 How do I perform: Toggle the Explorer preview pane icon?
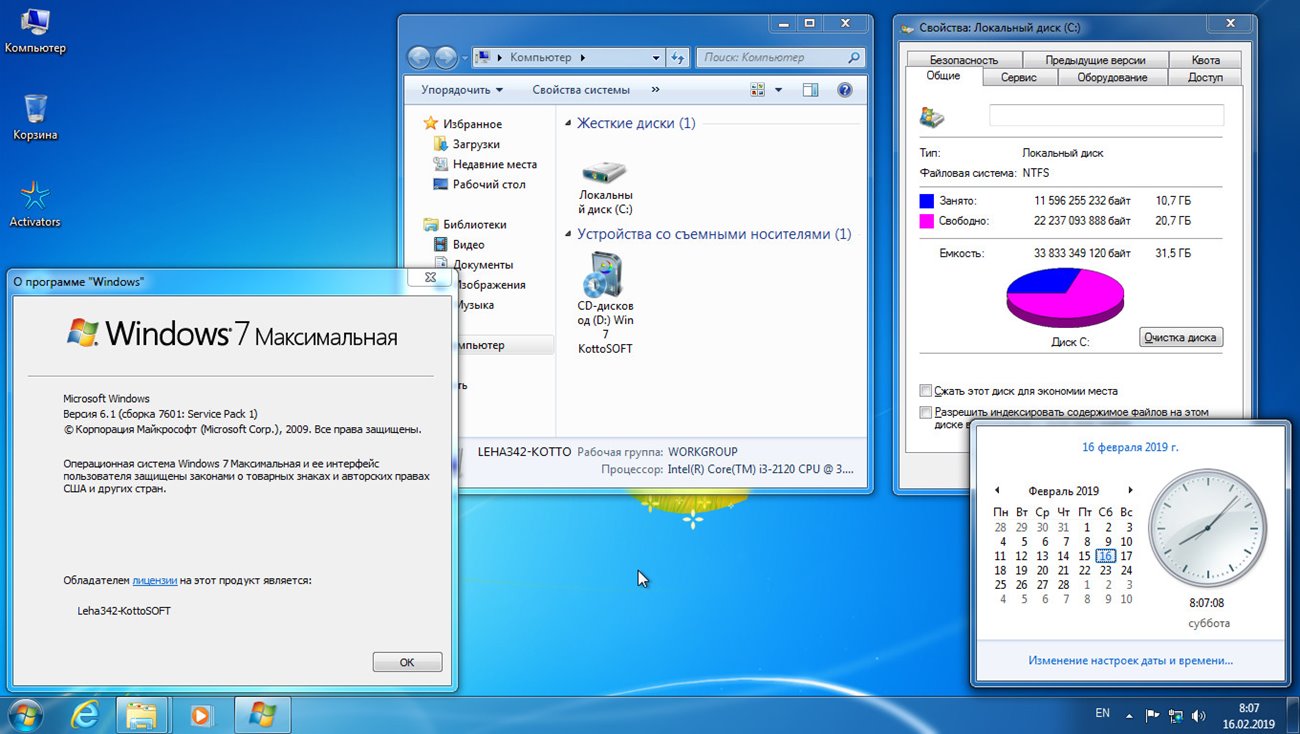pos(810,89)
